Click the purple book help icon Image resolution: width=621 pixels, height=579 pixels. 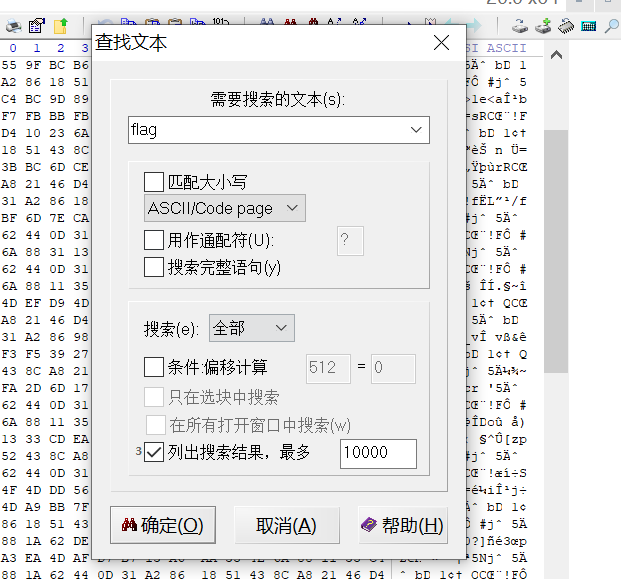tap(369, 525)
